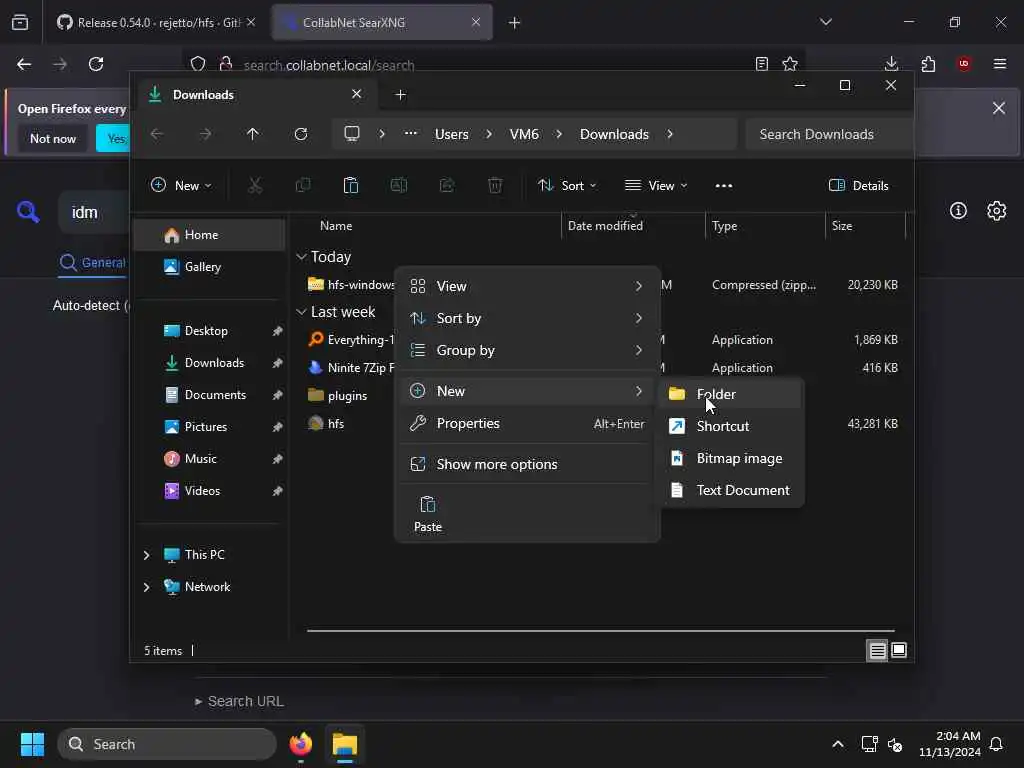Click the Share icon in Explorer toolbar
This screenshot has height=768, width=1024.
point(447,185)
